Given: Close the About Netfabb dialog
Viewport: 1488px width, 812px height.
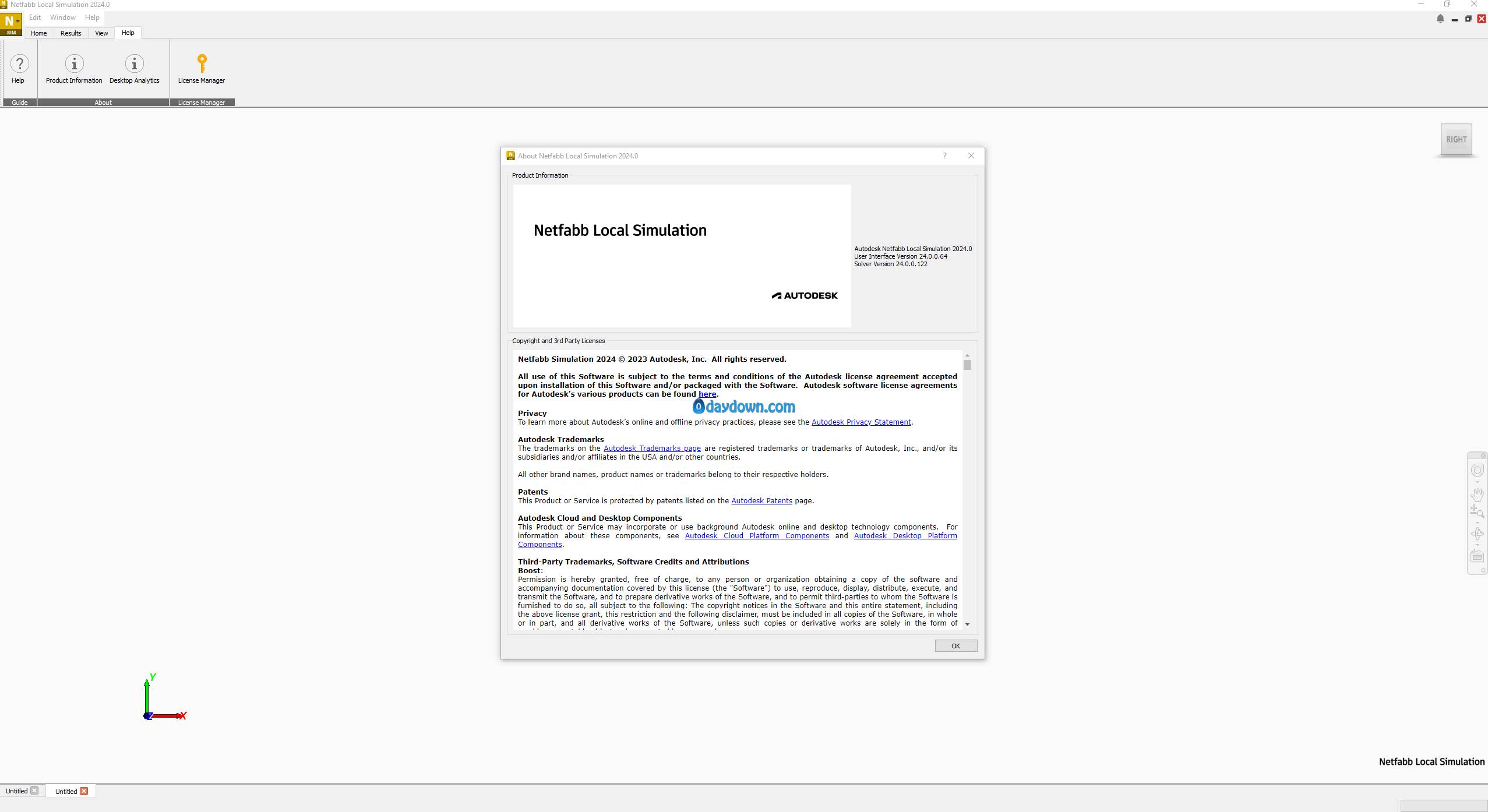Looking at the screenshot, I should tap(971, 156).
